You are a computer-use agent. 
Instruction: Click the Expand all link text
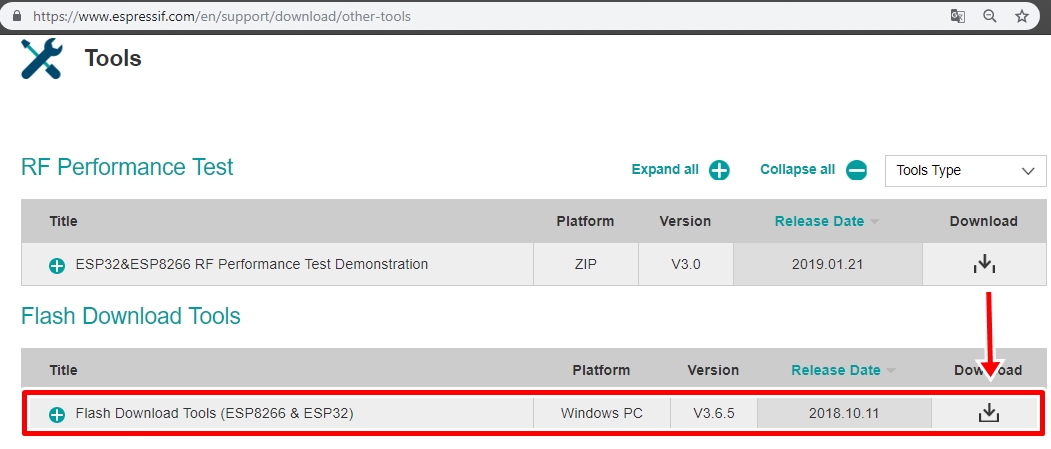665,170
